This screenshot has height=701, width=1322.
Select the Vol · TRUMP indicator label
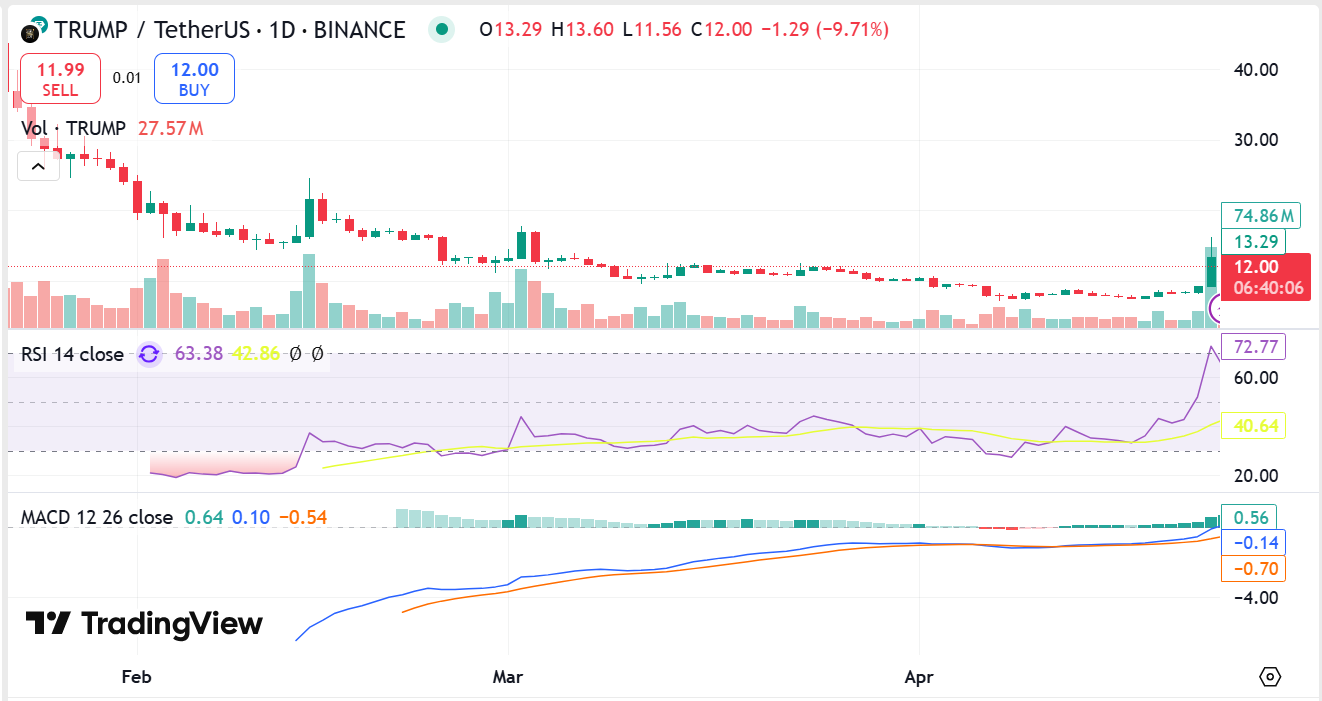[x=74, y=128]
